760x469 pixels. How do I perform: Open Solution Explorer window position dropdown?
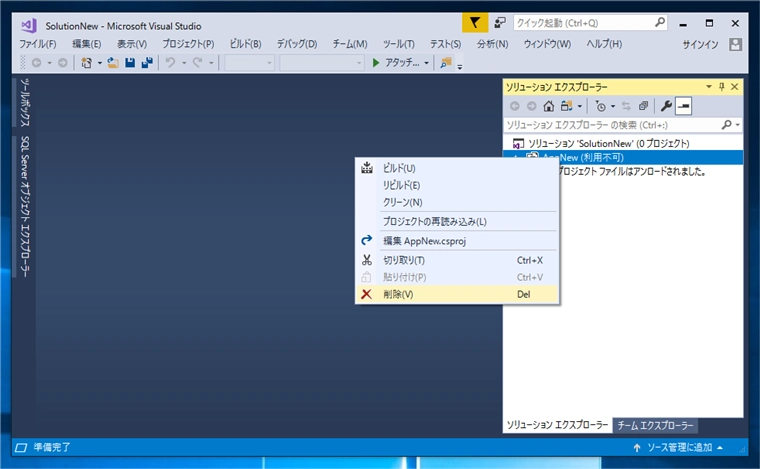tap(709, 87)
